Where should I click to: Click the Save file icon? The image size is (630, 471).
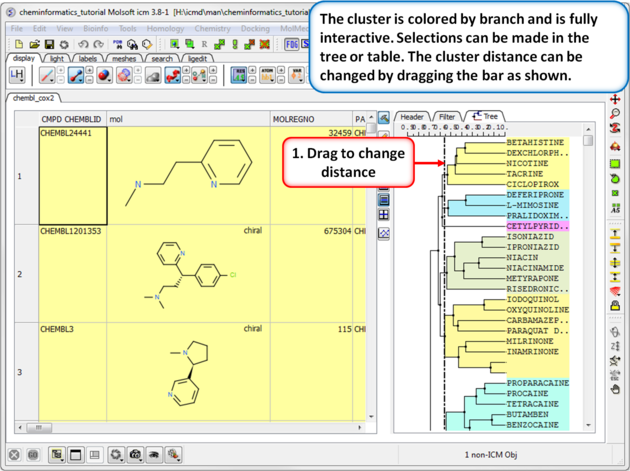pyautogui.click(x=49, y=44)
